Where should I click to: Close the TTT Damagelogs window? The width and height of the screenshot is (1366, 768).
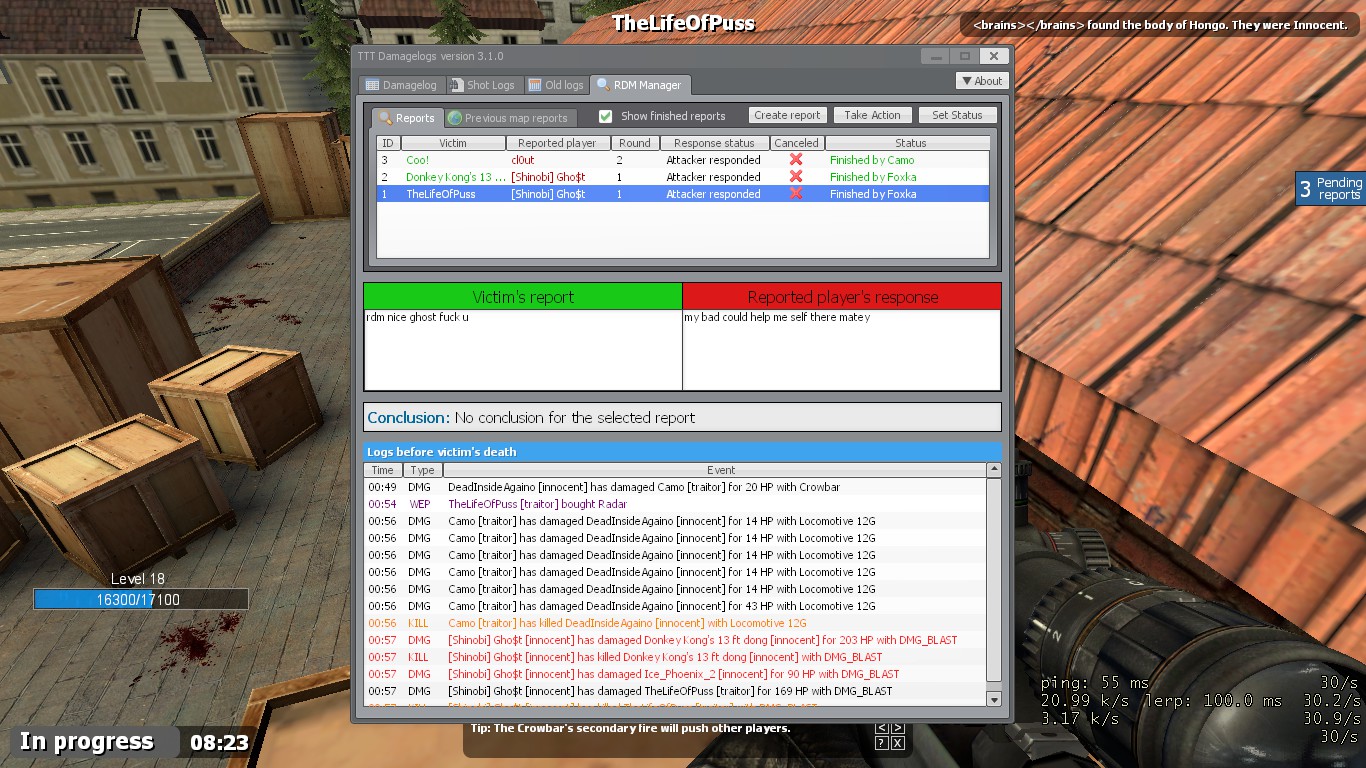pyautogui.click(x=993, y=56)
